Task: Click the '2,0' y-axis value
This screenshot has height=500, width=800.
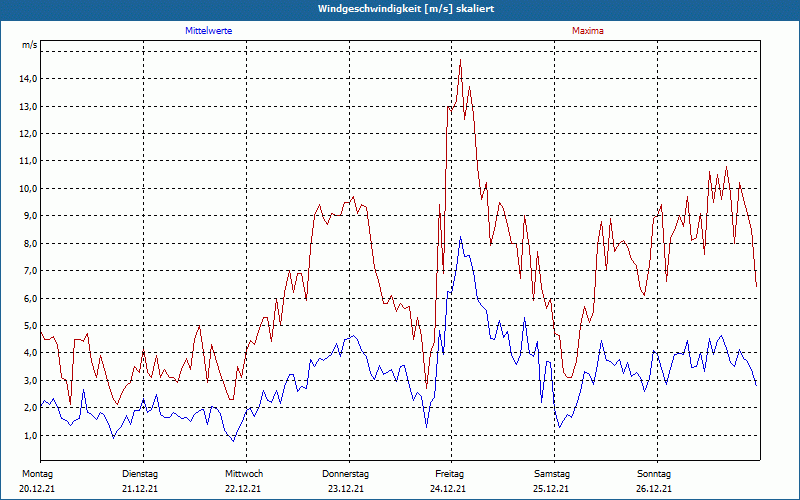Action: point(30,408)
